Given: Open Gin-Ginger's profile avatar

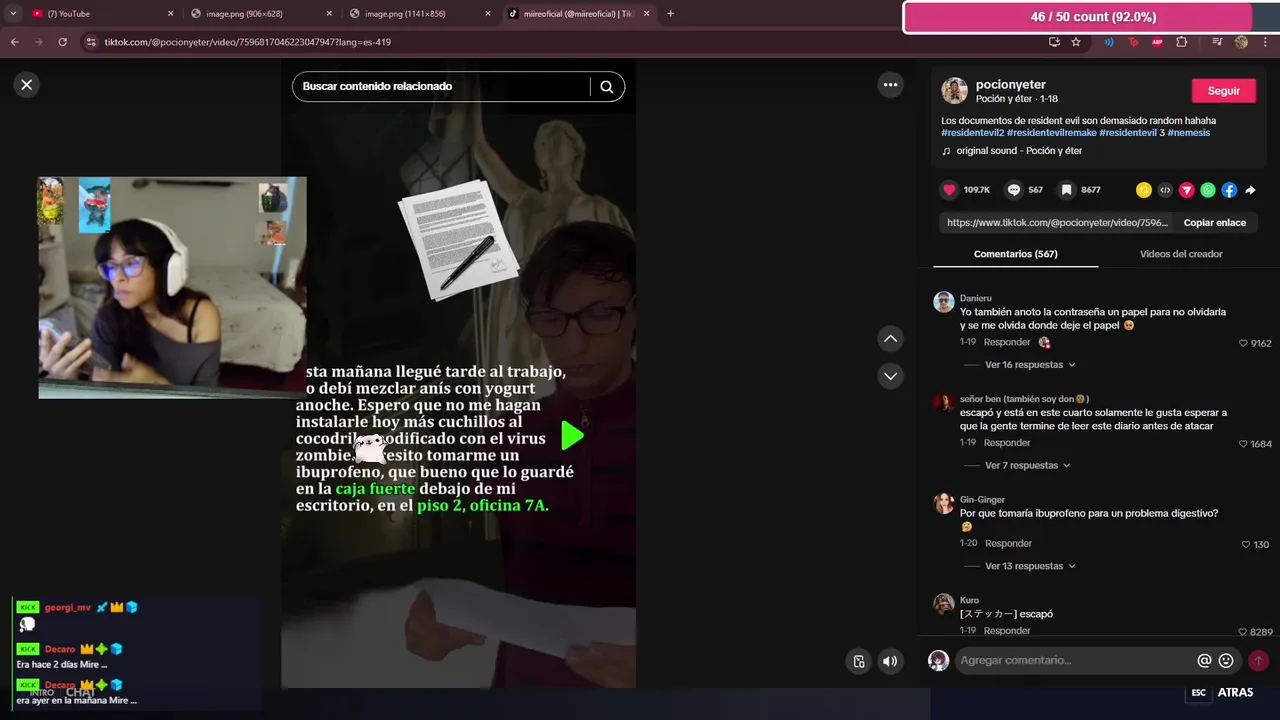Looking at the screenshot, I should (943, 503).
